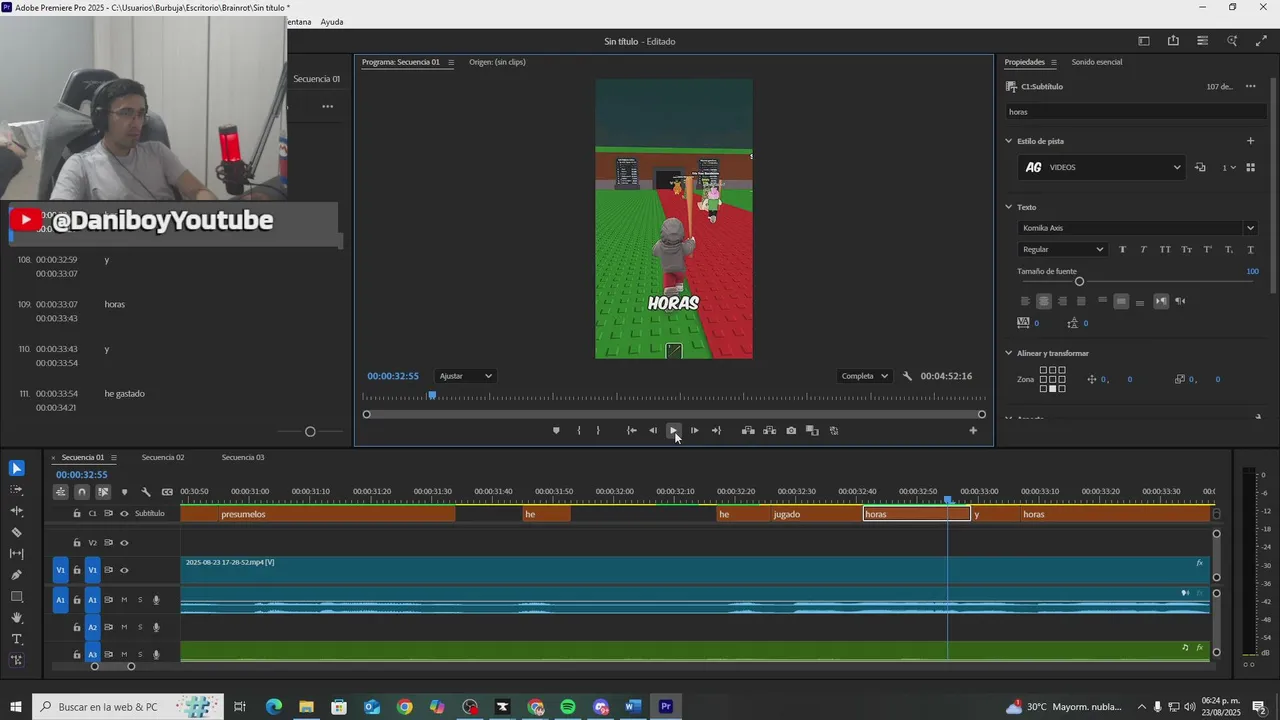Open the Ajustar zoom level dropdown
Screen dimensions: 1280x720
pos(466,376)
